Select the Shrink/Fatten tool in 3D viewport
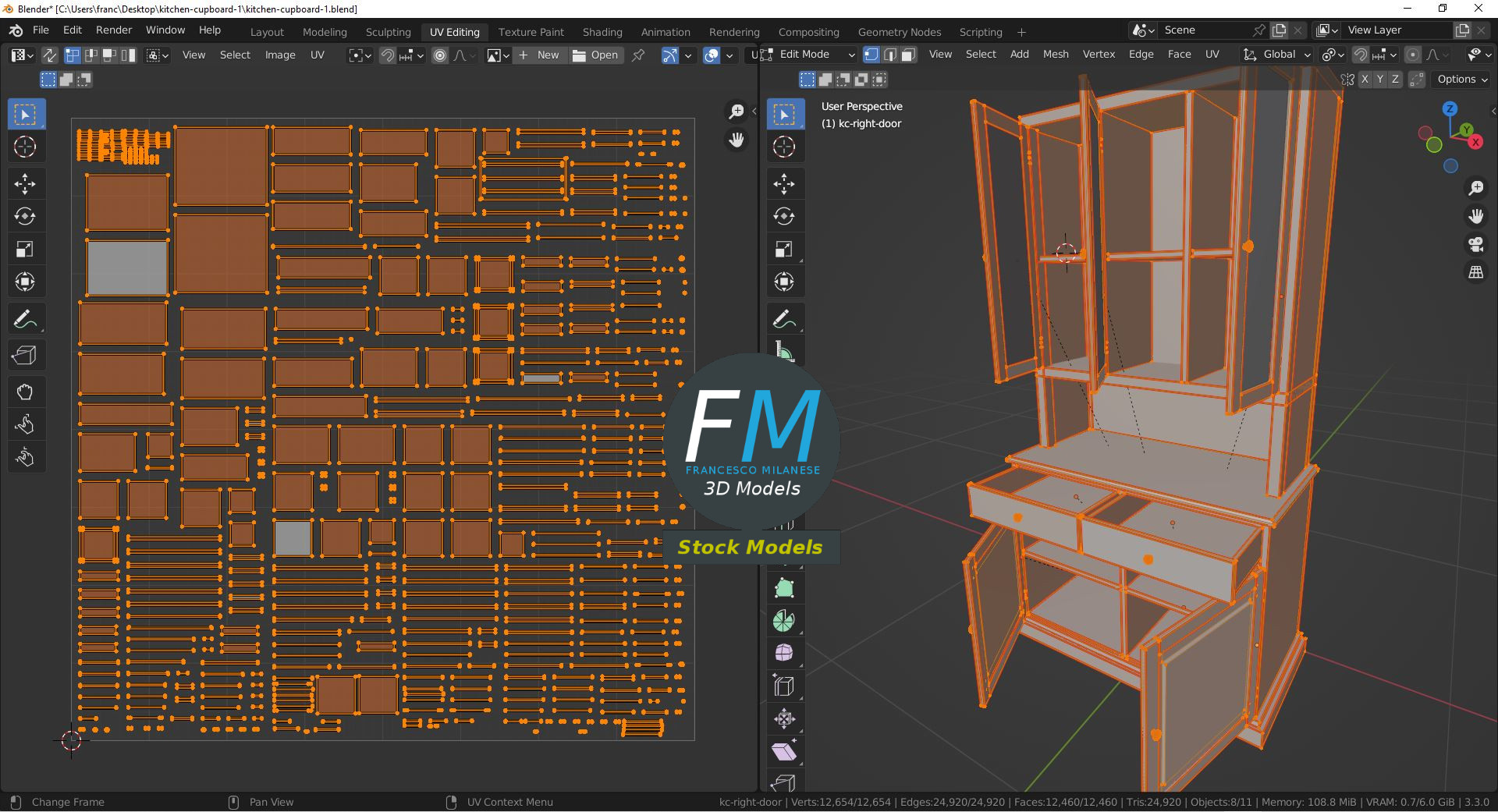Image resolution: width=1498 pixels, height=812 pixels. pyautogui.click(x=784, y=719)
